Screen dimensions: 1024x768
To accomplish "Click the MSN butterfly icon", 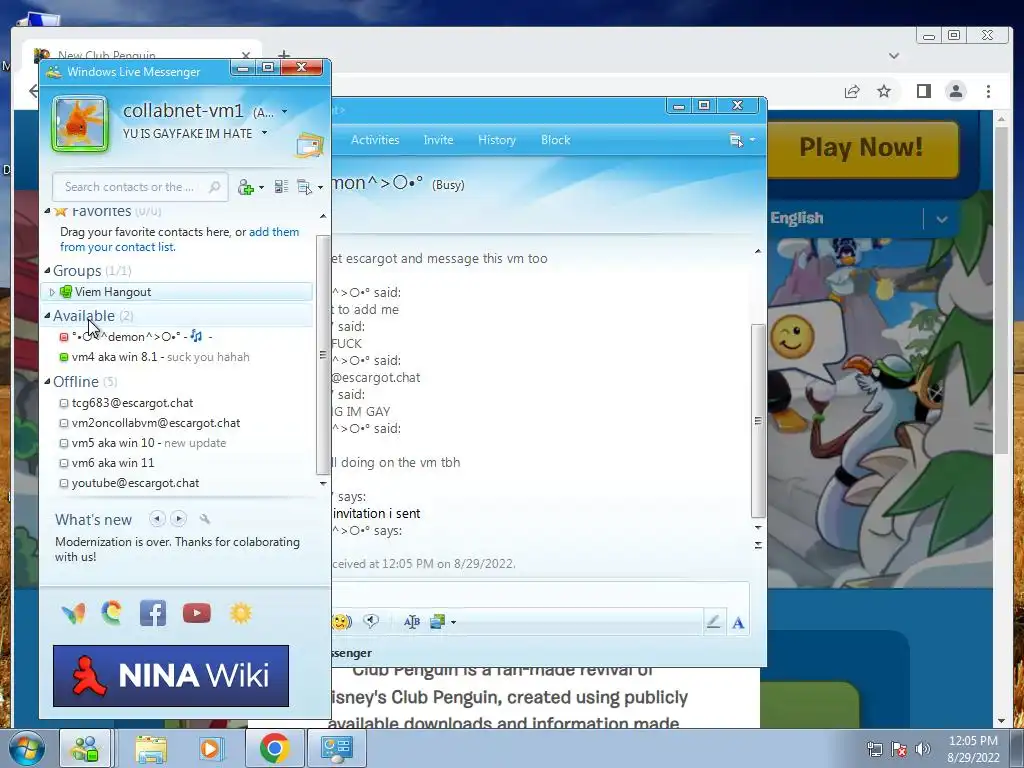I will (x=73, y=613).
